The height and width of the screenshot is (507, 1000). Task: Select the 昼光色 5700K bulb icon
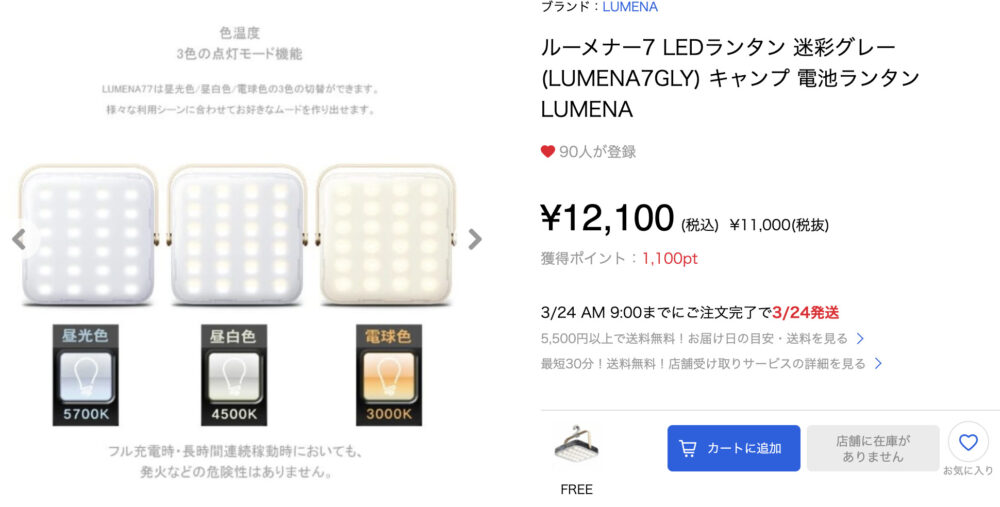[x=85, y=375]
